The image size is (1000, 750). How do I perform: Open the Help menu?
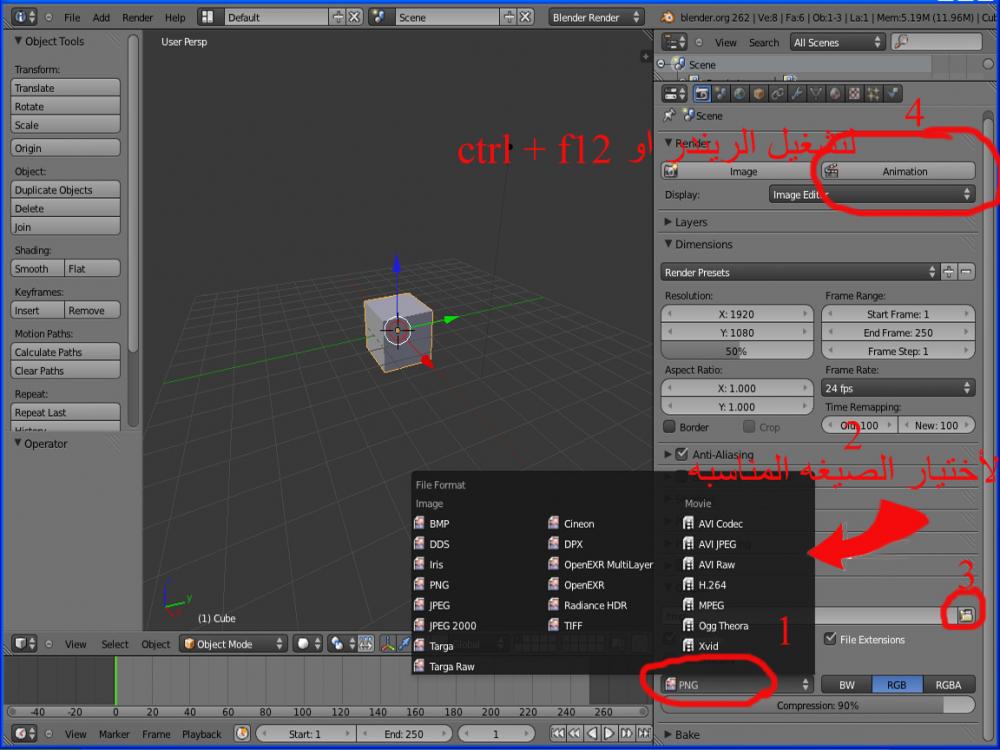(x=175, y=17)
